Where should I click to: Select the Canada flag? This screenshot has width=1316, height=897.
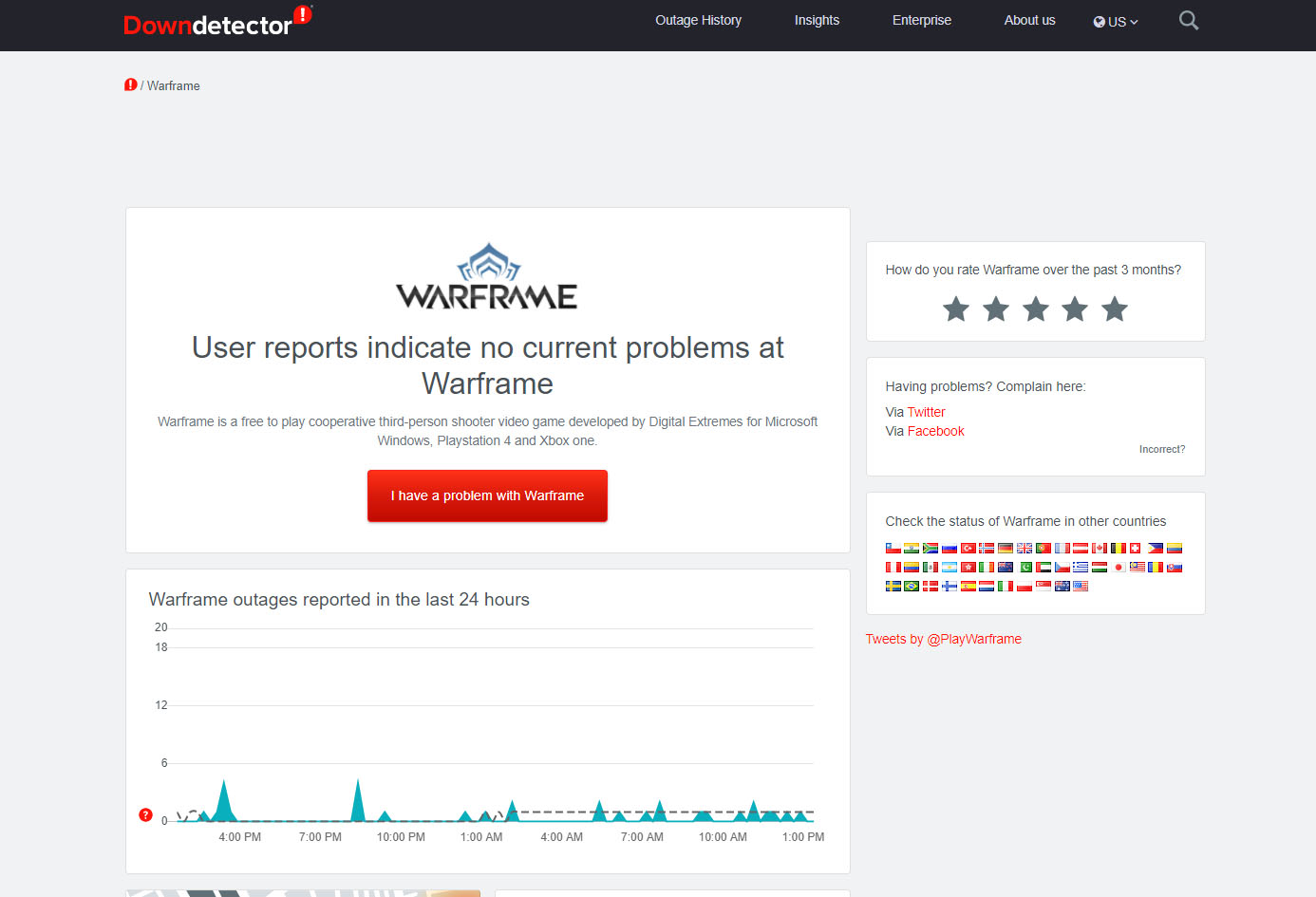click(1100, 549)
